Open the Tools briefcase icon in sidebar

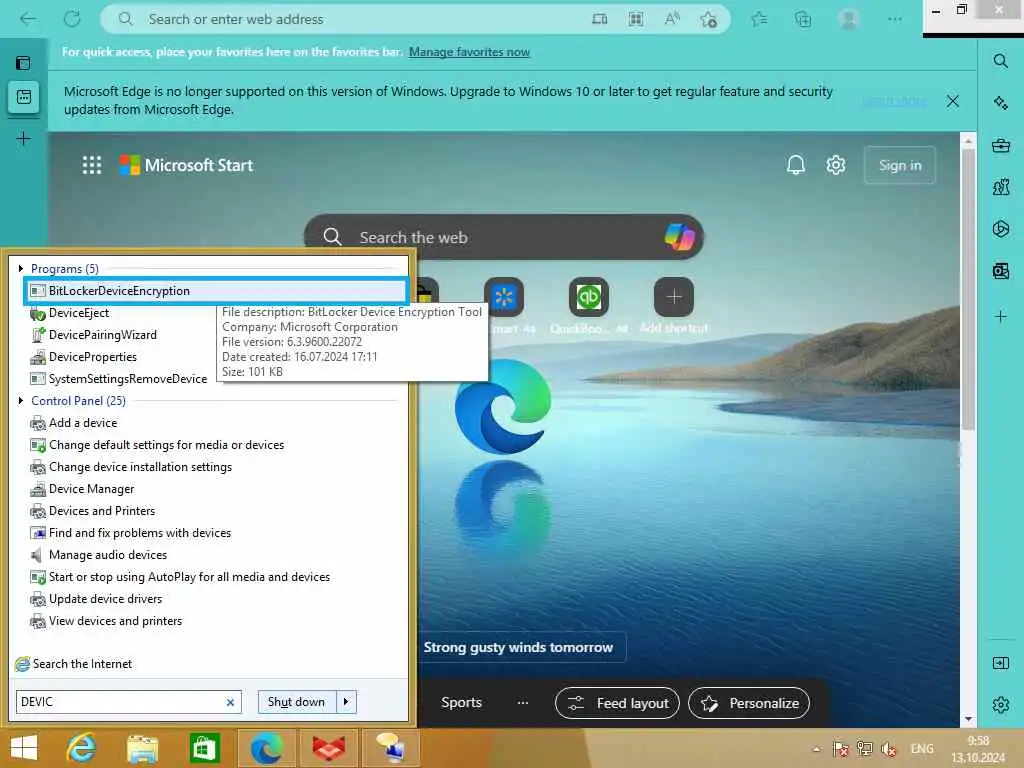(1000, 145)
